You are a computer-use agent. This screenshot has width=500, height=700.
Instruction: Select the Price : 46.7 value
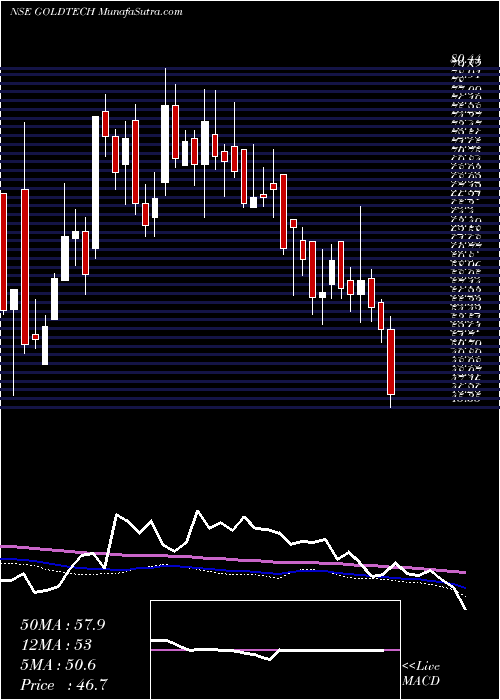(x=63, y=685)
